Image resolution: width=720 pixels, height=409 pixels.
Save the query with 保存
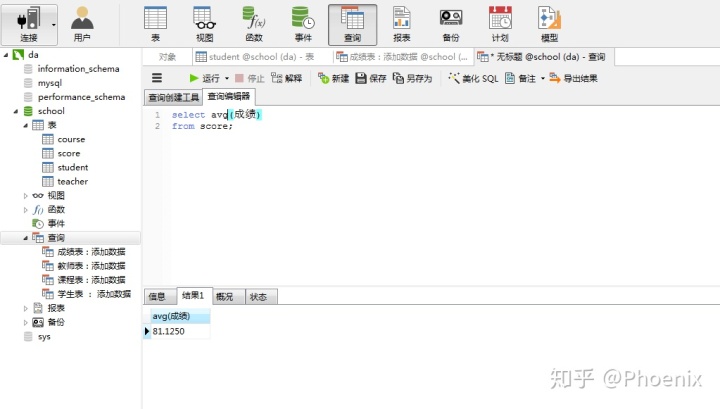click(371, 78)
